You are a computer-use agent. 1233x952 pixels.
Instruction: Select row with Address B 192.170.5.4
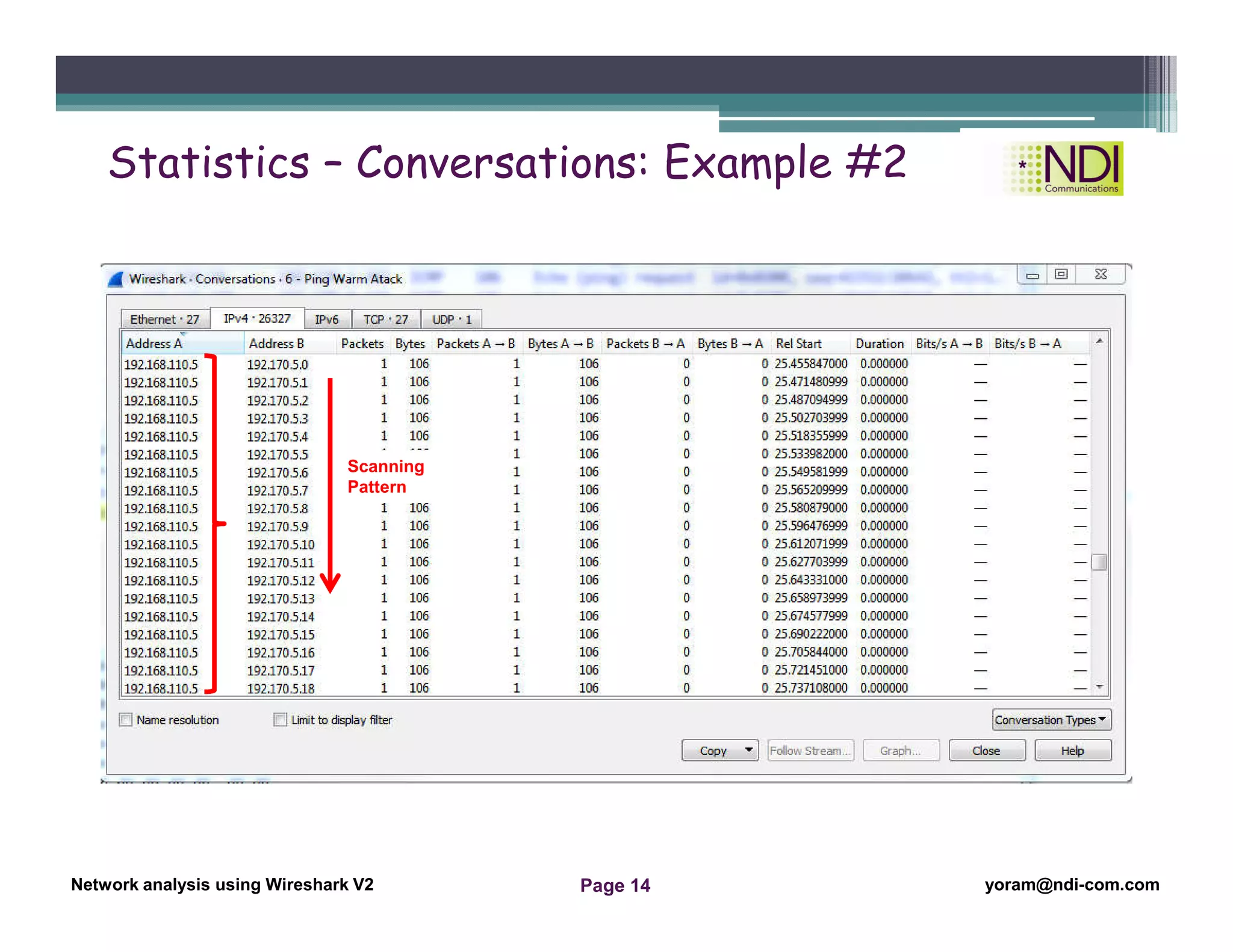(606, 436)
